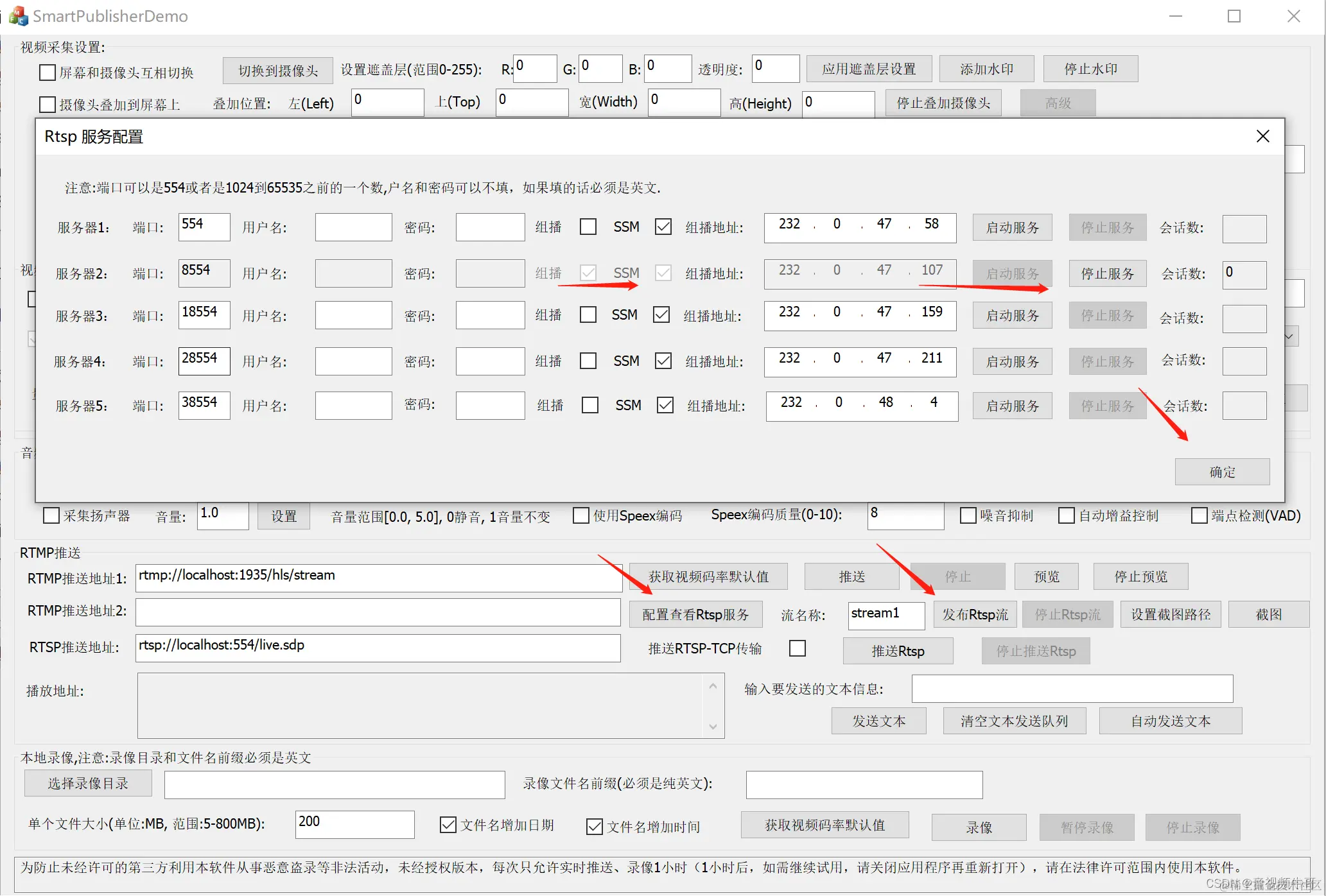Enable multicast checkbox for server 1

click(x=588, y=227)
